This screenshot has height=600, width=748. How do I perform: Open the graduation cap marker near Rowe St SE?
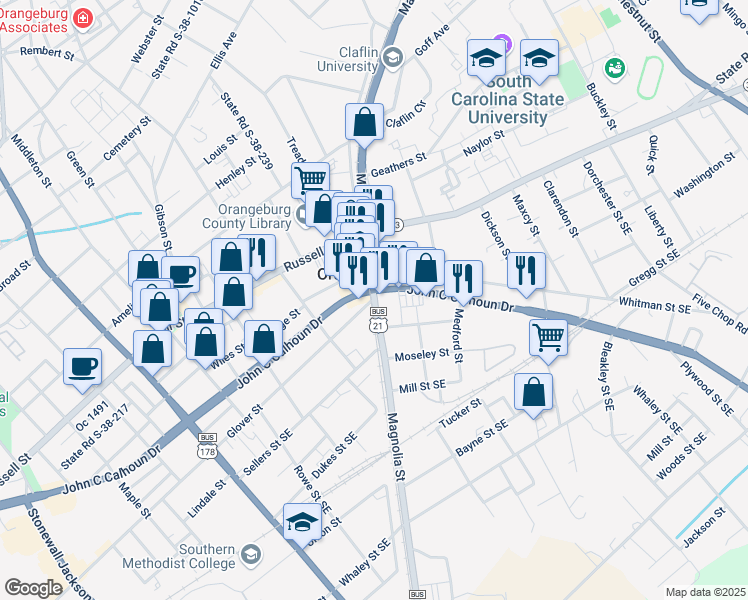[x=302, y=524]
